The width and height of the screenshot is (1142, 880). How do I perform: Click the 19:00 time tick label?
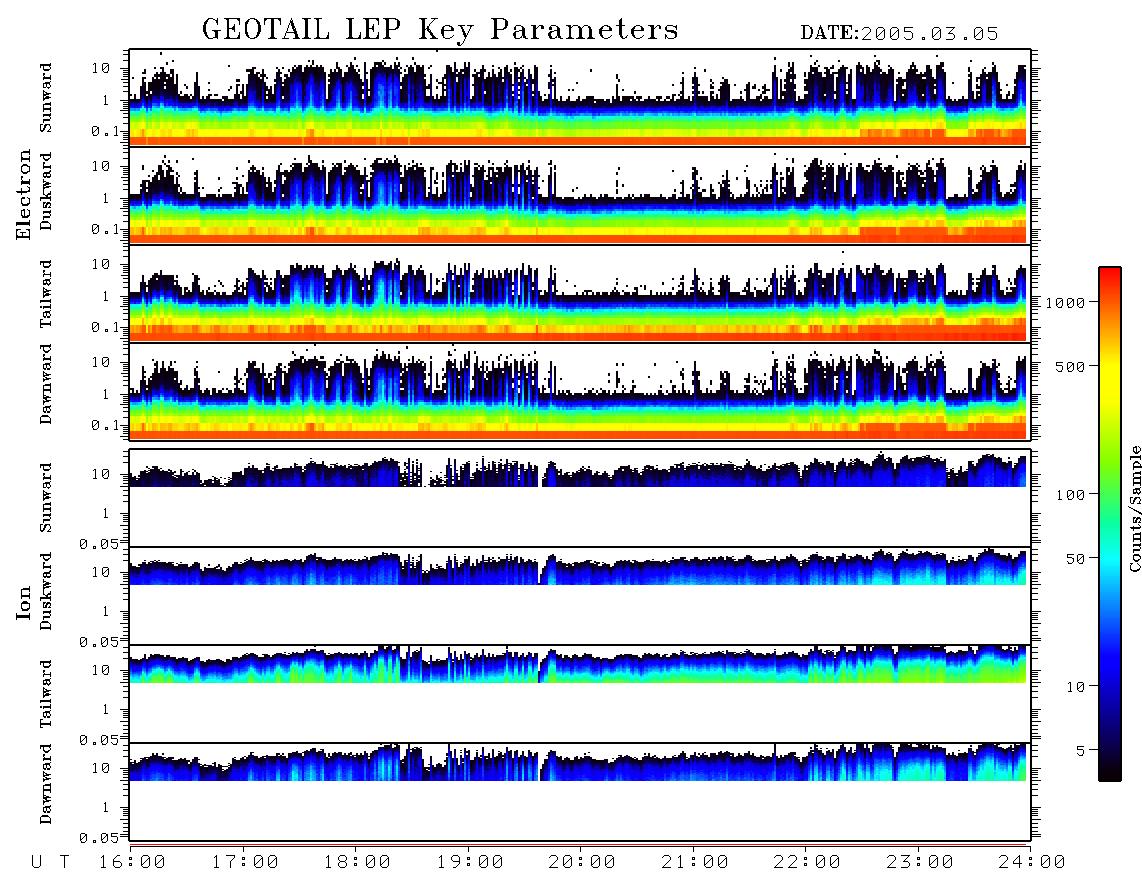click(470, 863)
